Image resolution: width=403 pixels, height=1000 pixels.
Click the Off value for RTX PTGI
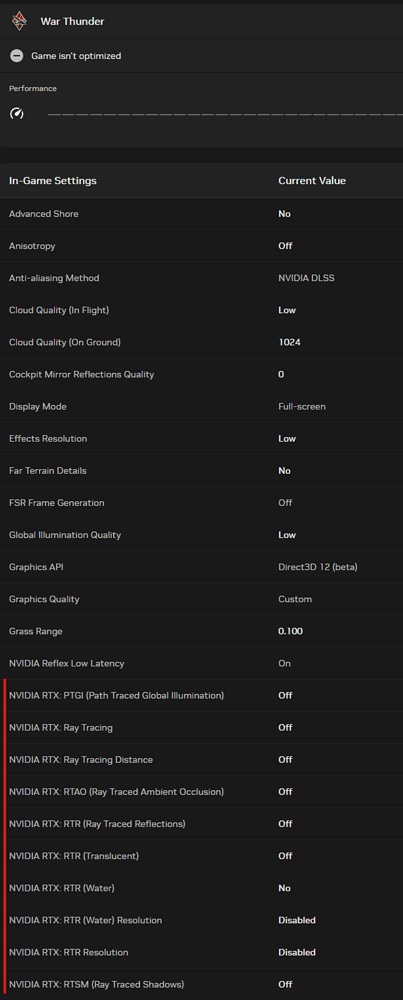[x=285, y=696]
